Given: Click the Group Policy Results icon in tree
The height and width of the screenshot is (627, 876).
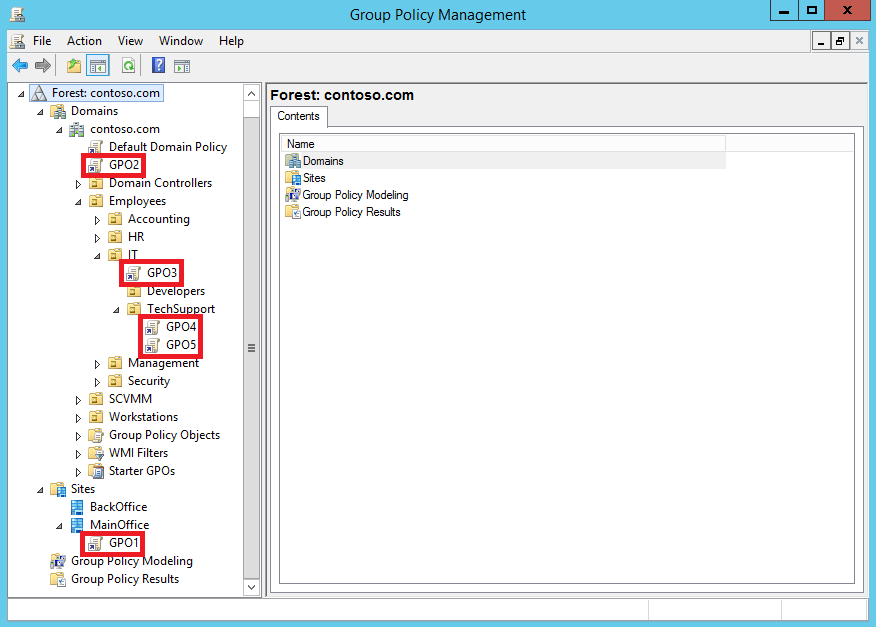Looking at the screenshot, I should (x=58, y=579).
